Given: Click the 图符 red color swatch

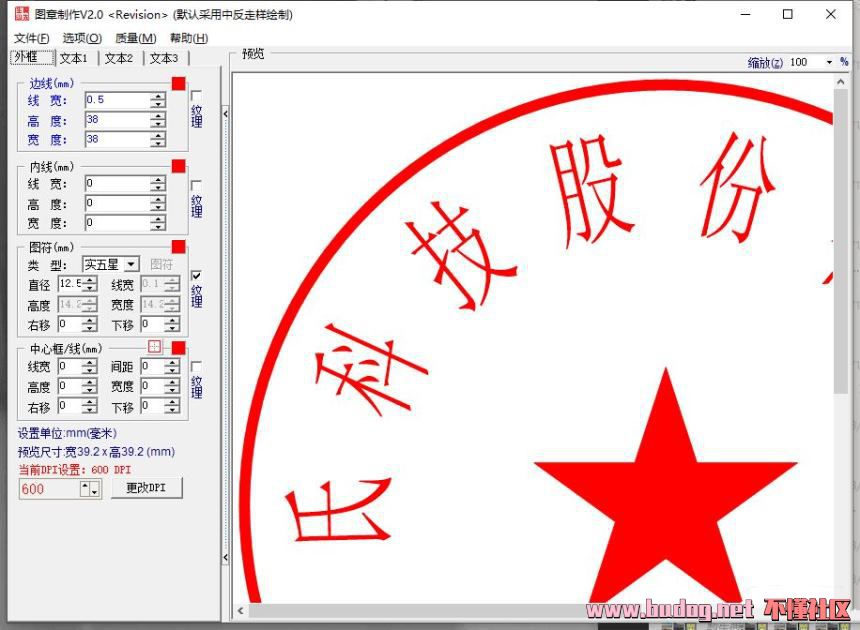Looking at the screenshot, I should pos(178,247).
